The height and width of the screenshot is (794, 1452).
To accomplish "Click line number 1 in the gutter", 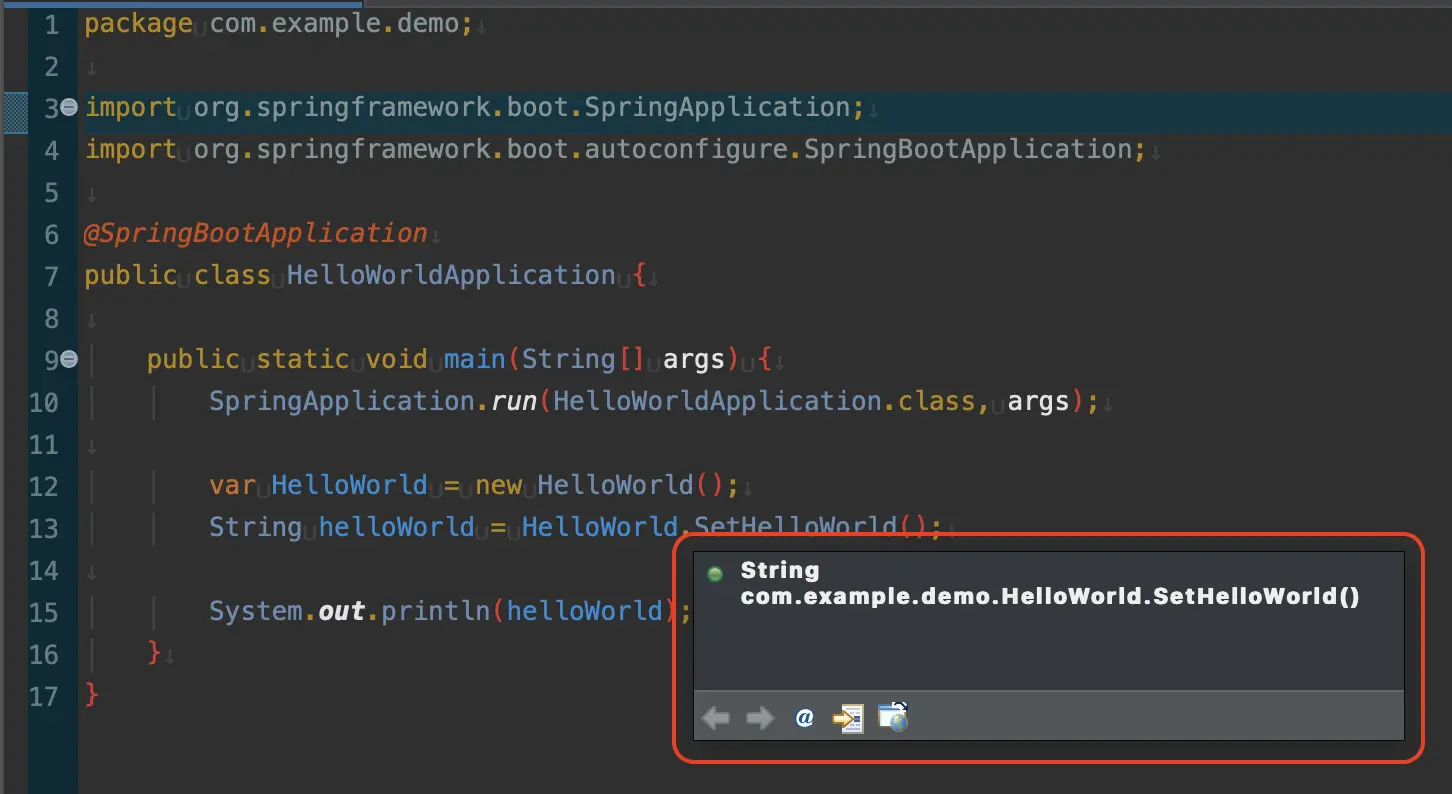I will (x=50, y=24).
